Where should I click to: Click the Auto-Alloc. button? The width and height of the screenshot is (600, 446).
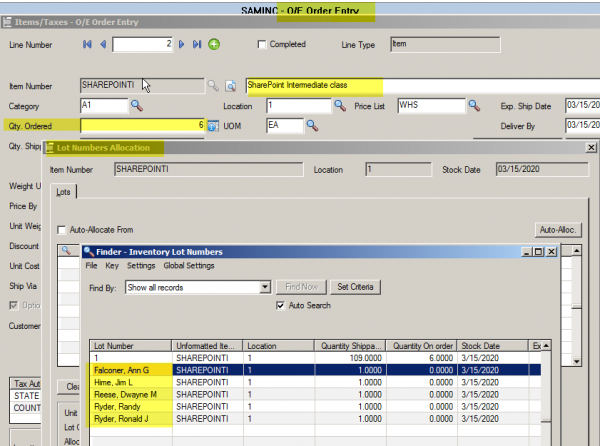tap(558, 230)
